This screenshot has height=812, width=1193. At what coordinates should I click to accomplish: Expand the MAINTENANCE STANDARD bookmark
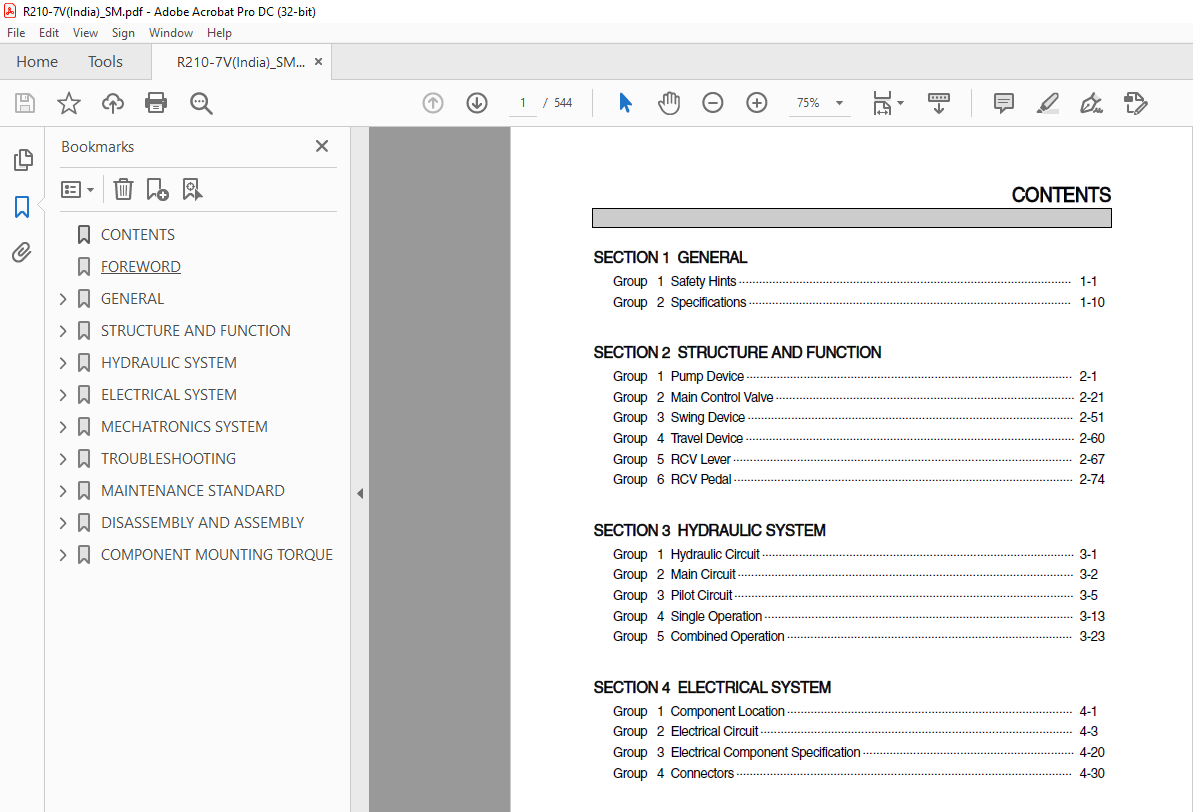[63, 491]
